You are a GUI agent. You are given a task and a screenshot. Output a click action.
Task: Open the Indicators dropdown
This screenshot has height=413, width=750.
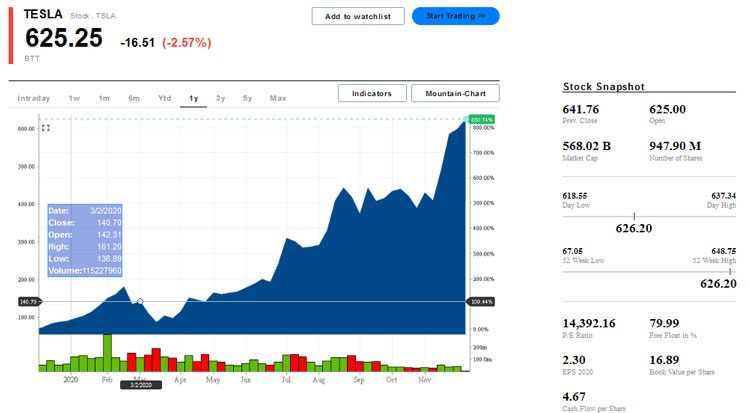point(372,93)
